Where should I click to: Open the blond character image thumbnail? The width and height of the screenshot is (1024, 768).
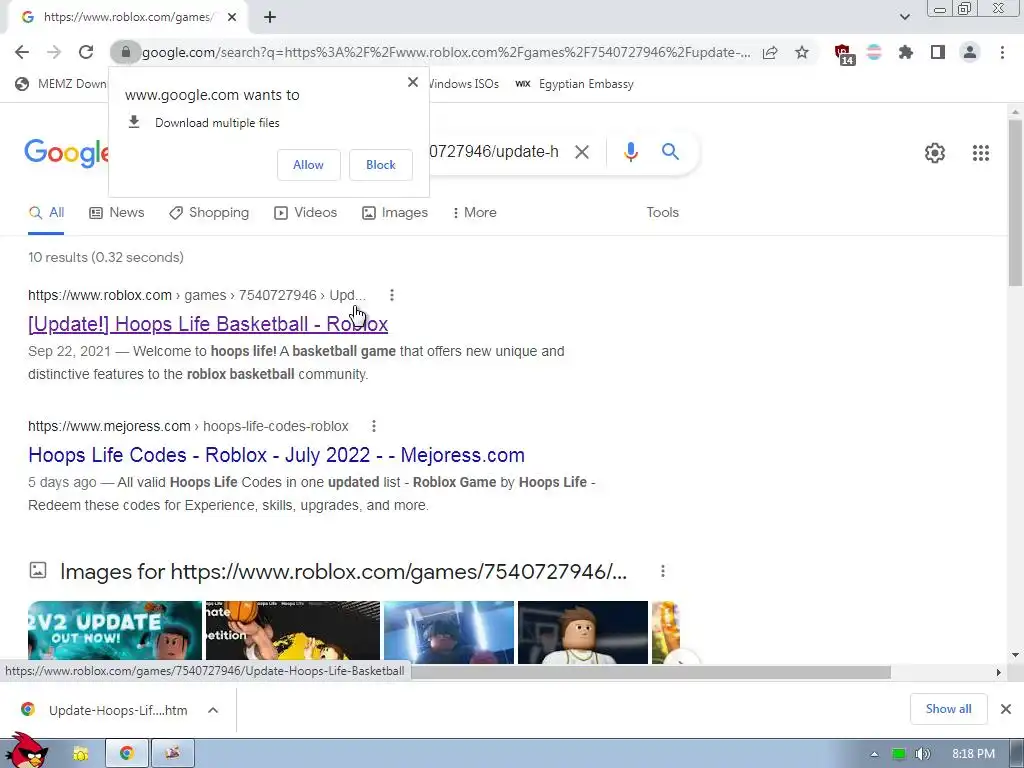pyautogui.click(x=583, y=632)
